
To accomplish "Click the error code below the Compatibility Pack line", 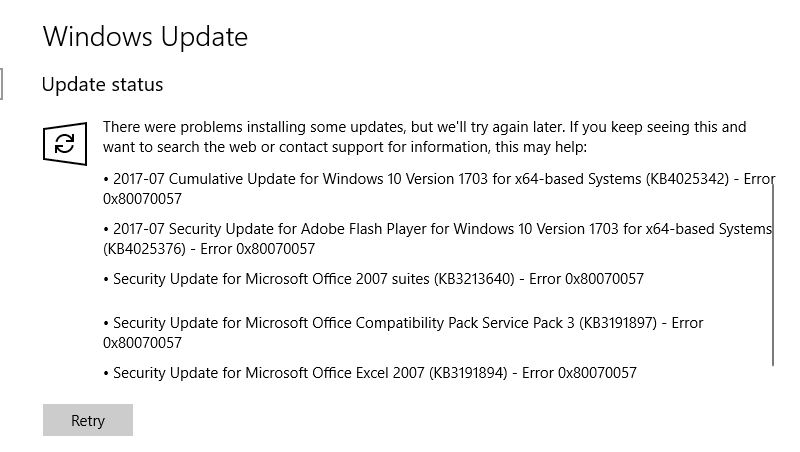I will click(142, 342).
